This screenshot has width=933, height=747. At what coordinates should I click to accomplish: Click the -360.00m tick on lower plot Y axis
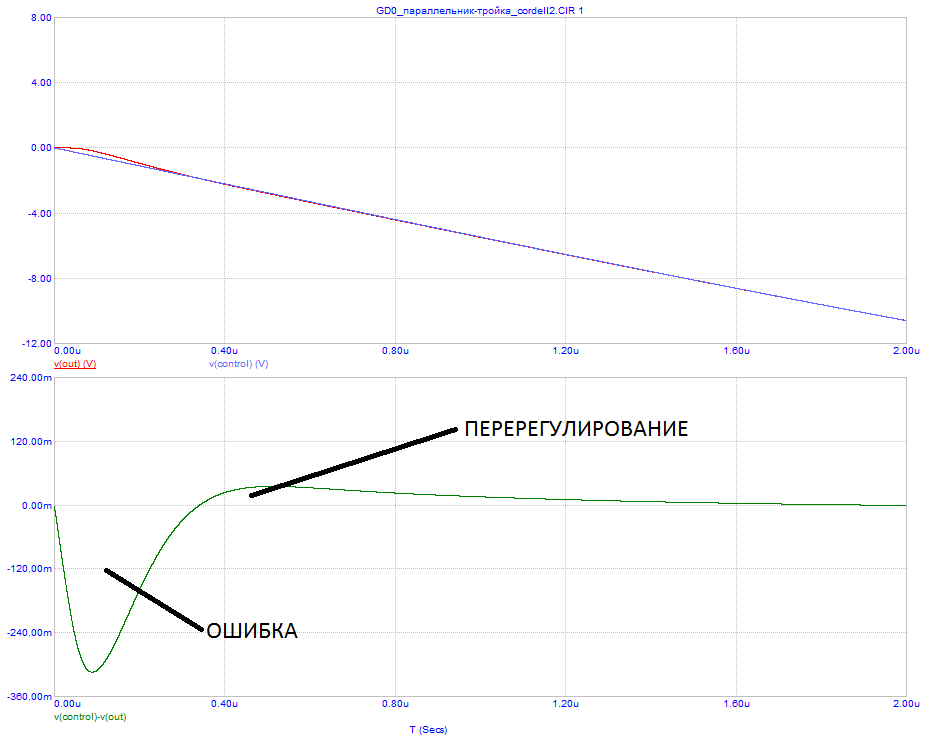(30, 696)
